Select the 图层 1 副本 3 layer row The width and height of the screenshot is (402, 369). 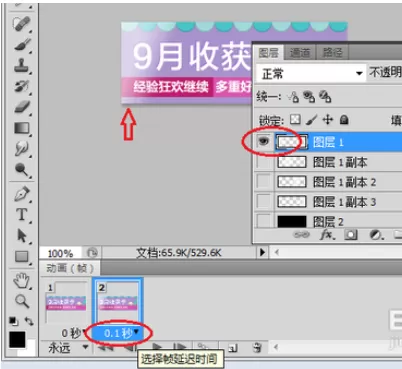[x=338, y=201]
